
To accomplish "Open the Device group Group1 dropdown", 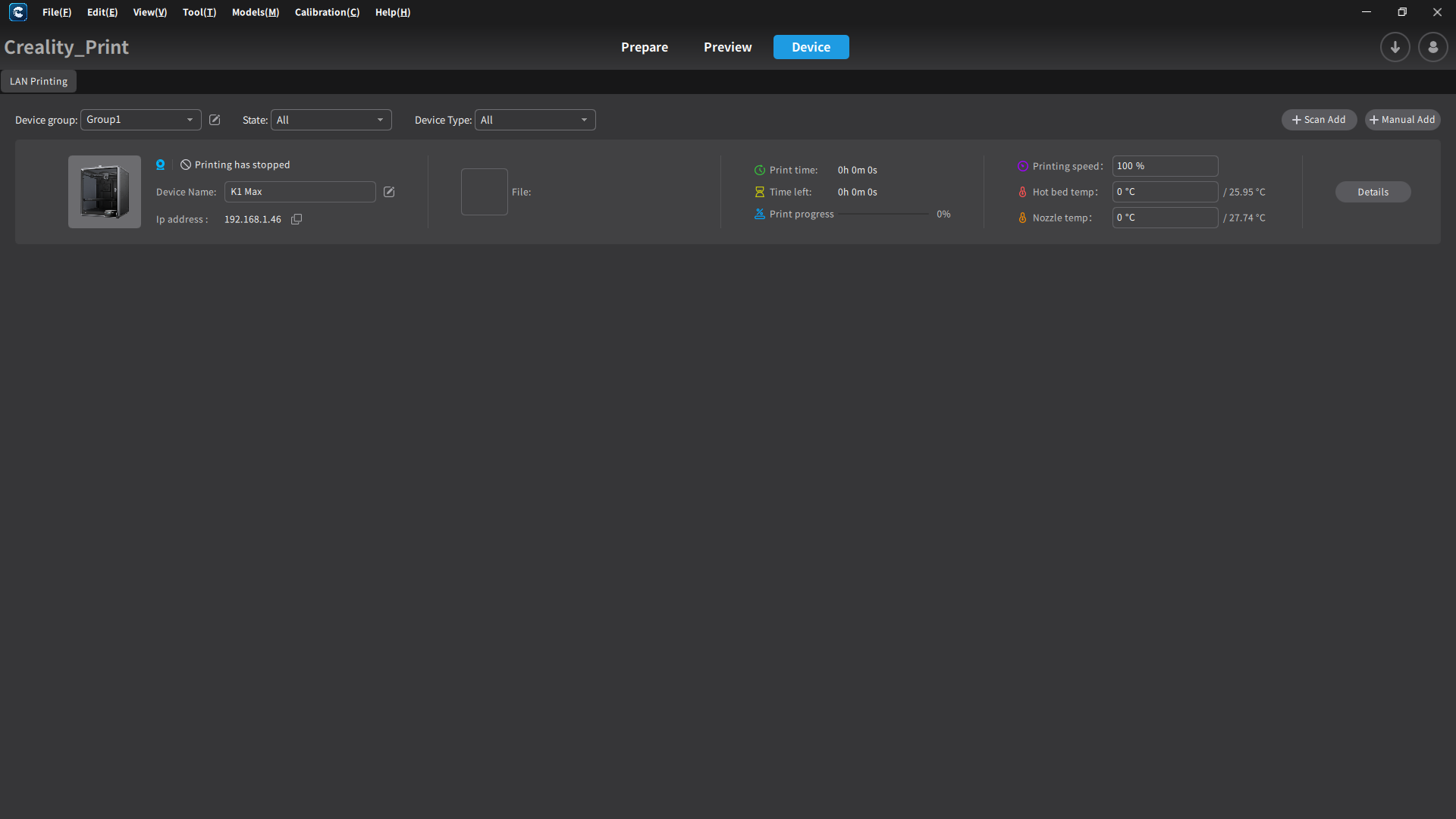I will [x=141, y=120].
